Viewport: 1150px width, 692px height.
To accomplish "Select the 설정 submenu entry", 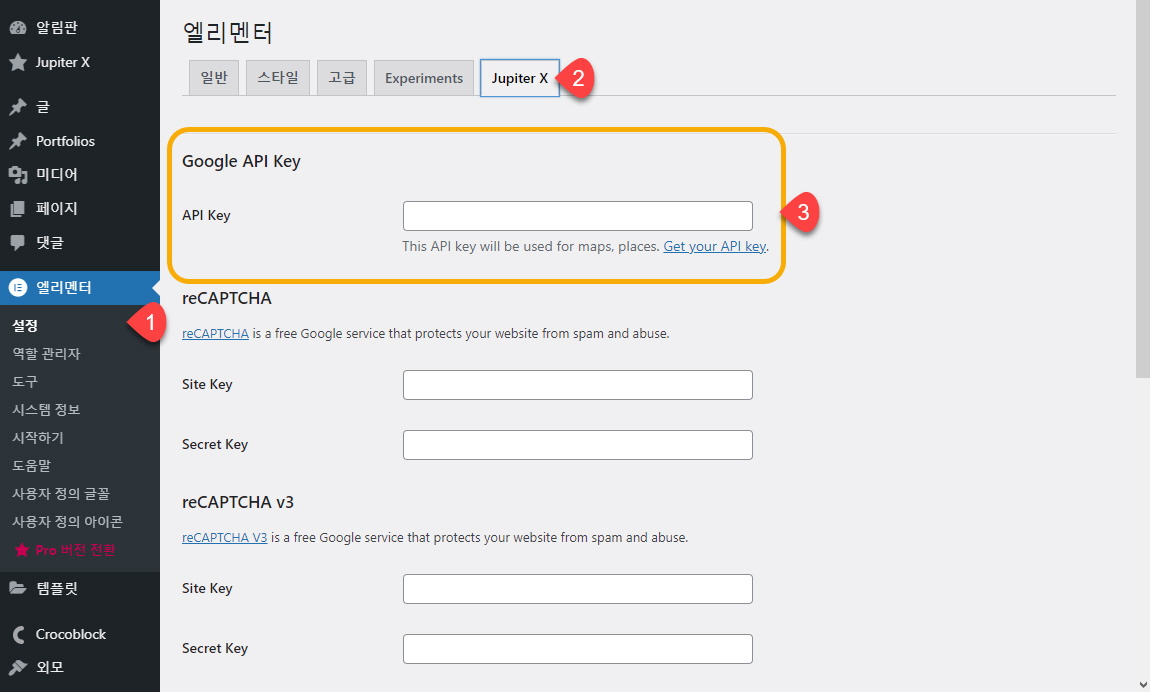I will coord(25,325).
